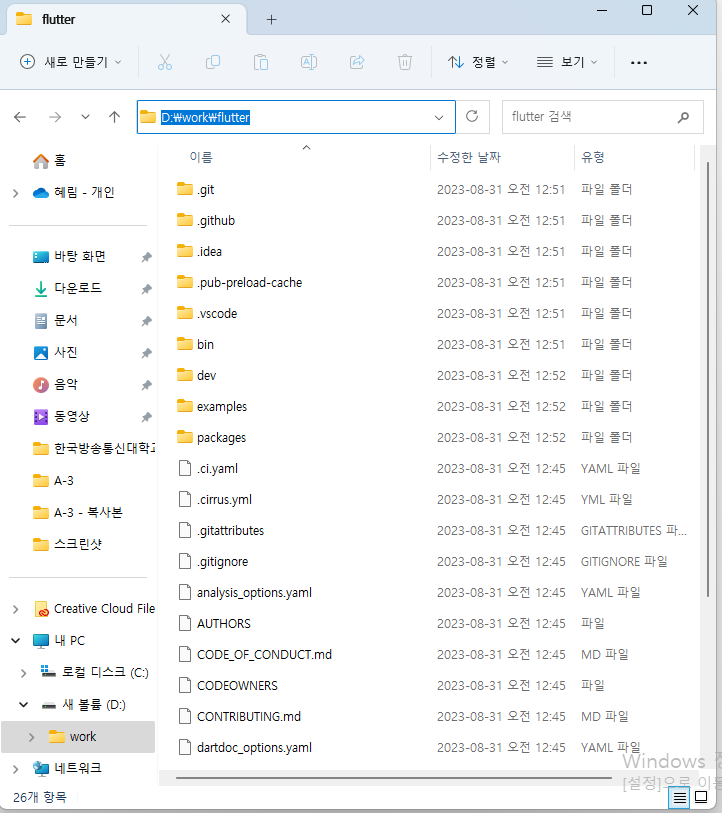This screenshot has width=722, height=813.
Task: Click the vertical scrollbar of file list
Action: pyautogui.click(x=707, y=380)
